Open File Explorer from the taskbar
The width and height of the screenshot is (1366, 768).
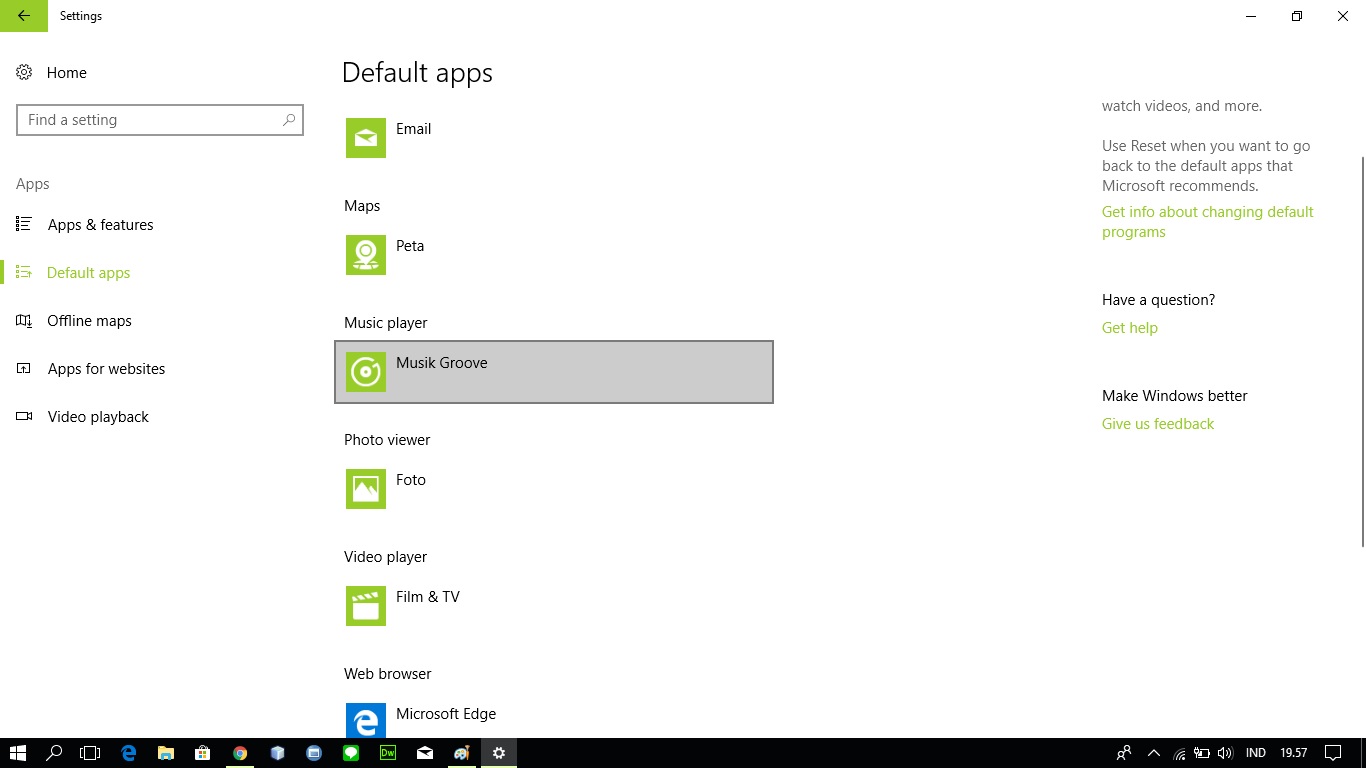coord(166,753)
